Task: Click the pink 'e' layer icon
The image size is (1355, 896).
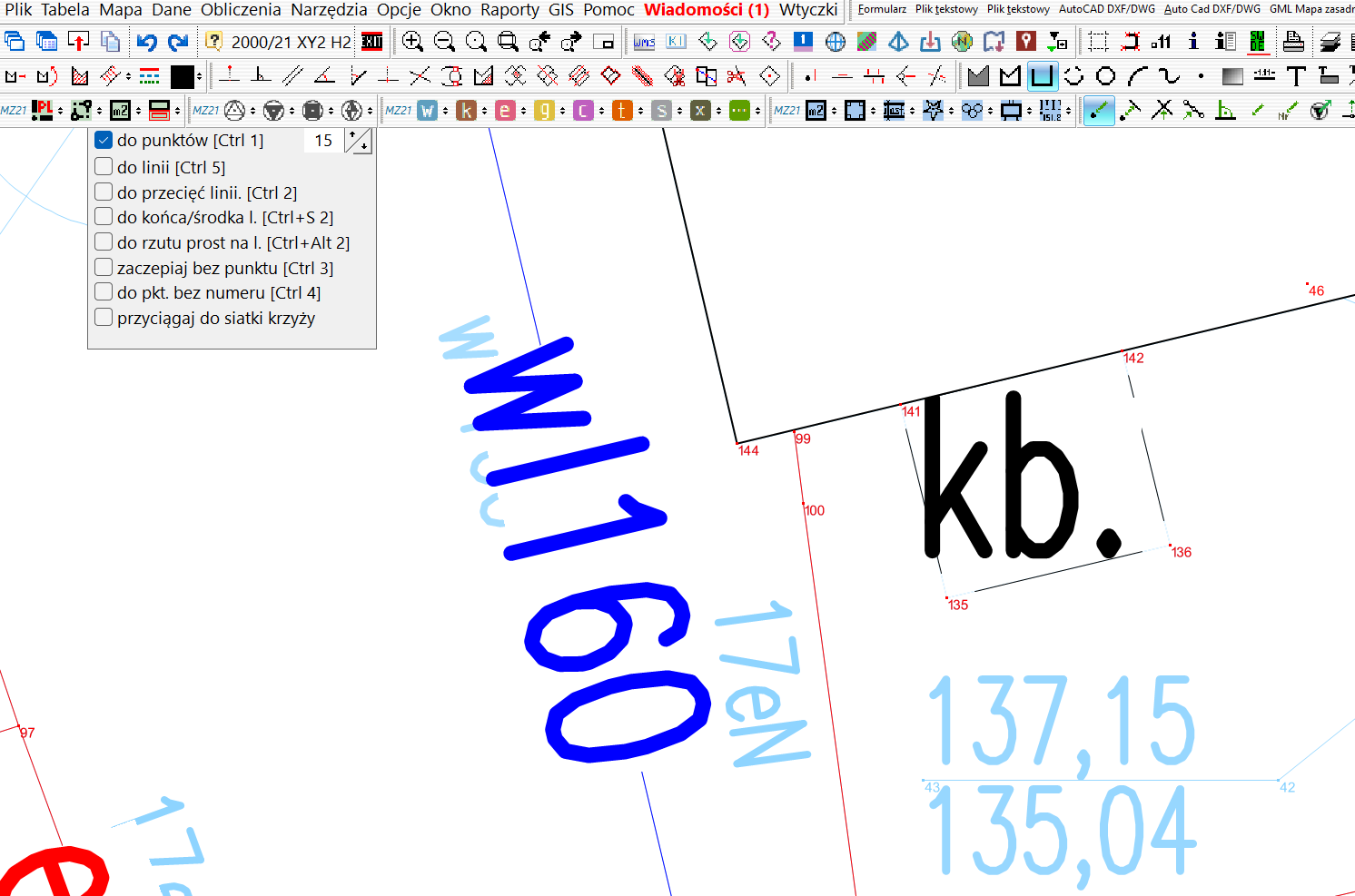Action: coord(505,111)
